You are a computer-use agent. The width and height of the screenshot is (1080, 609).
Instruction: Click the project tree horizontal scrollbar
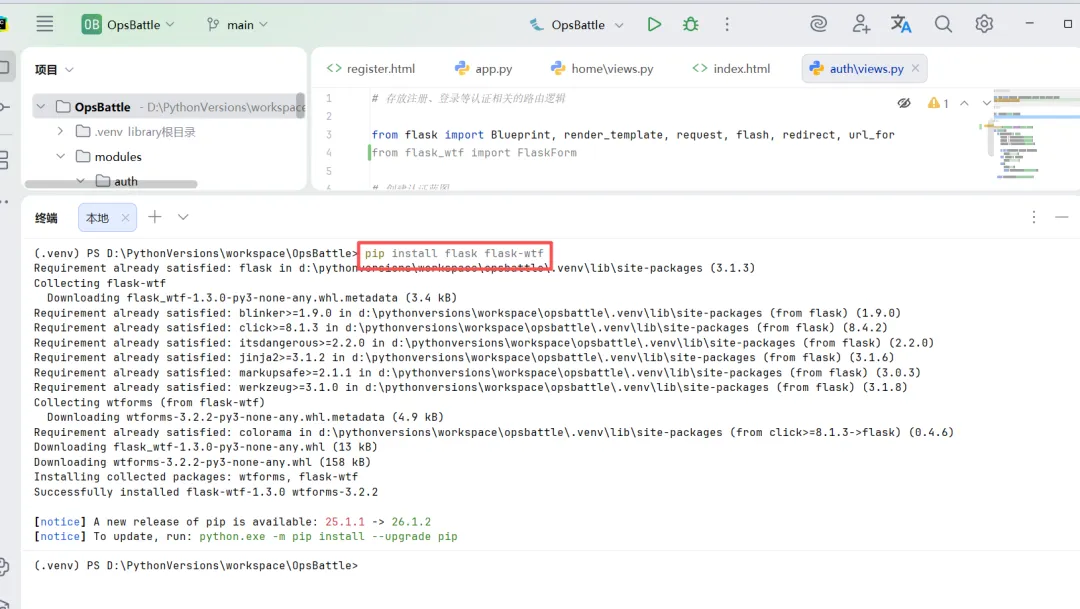point(111,183)
